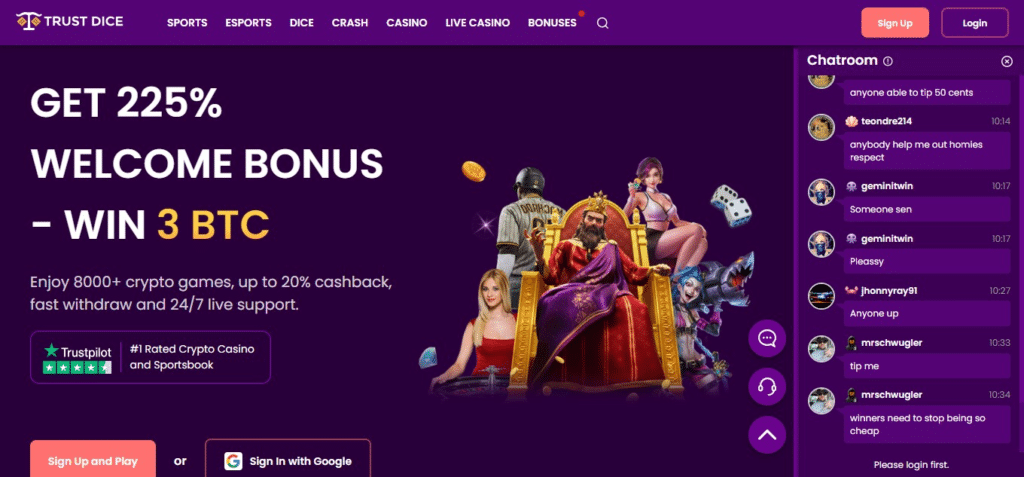Click jhonnyray91's chat avatar
The image size is (1024, 477).
(822, 296)
